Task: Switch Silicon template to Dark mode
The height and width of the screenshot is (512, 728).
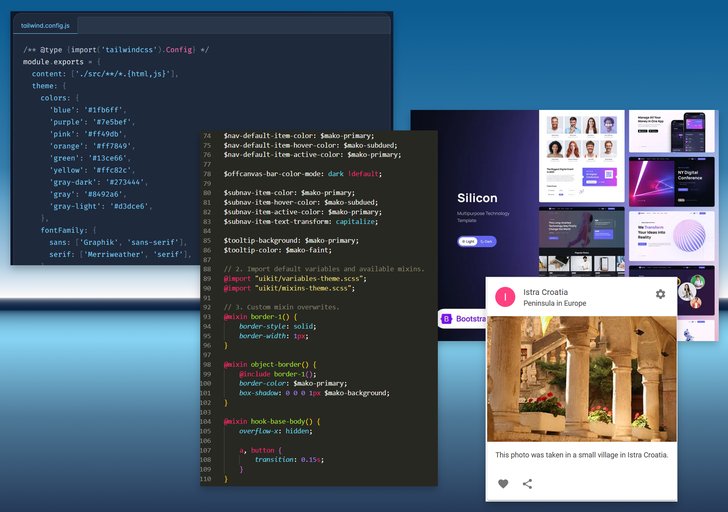Action: click(486, 241)
